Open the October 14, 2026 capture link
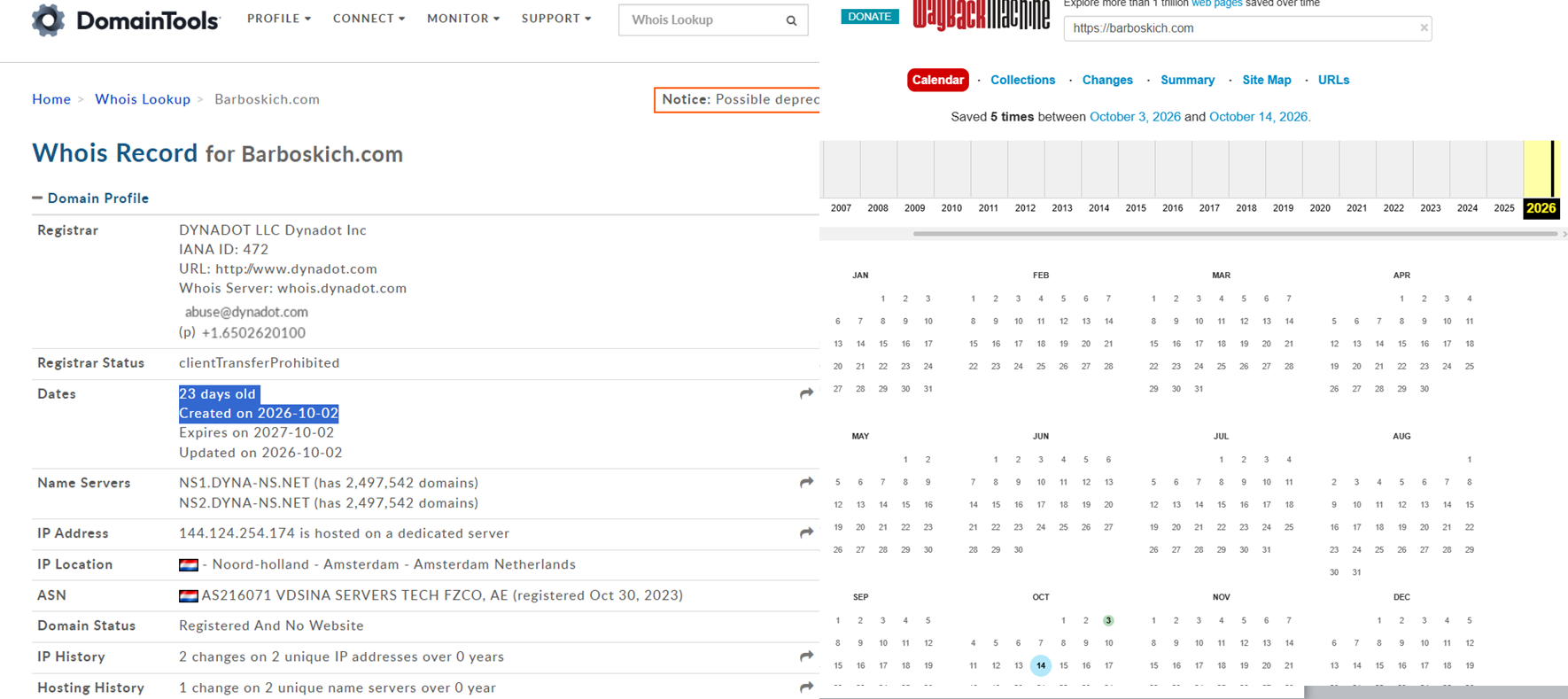 [1260, 117]
